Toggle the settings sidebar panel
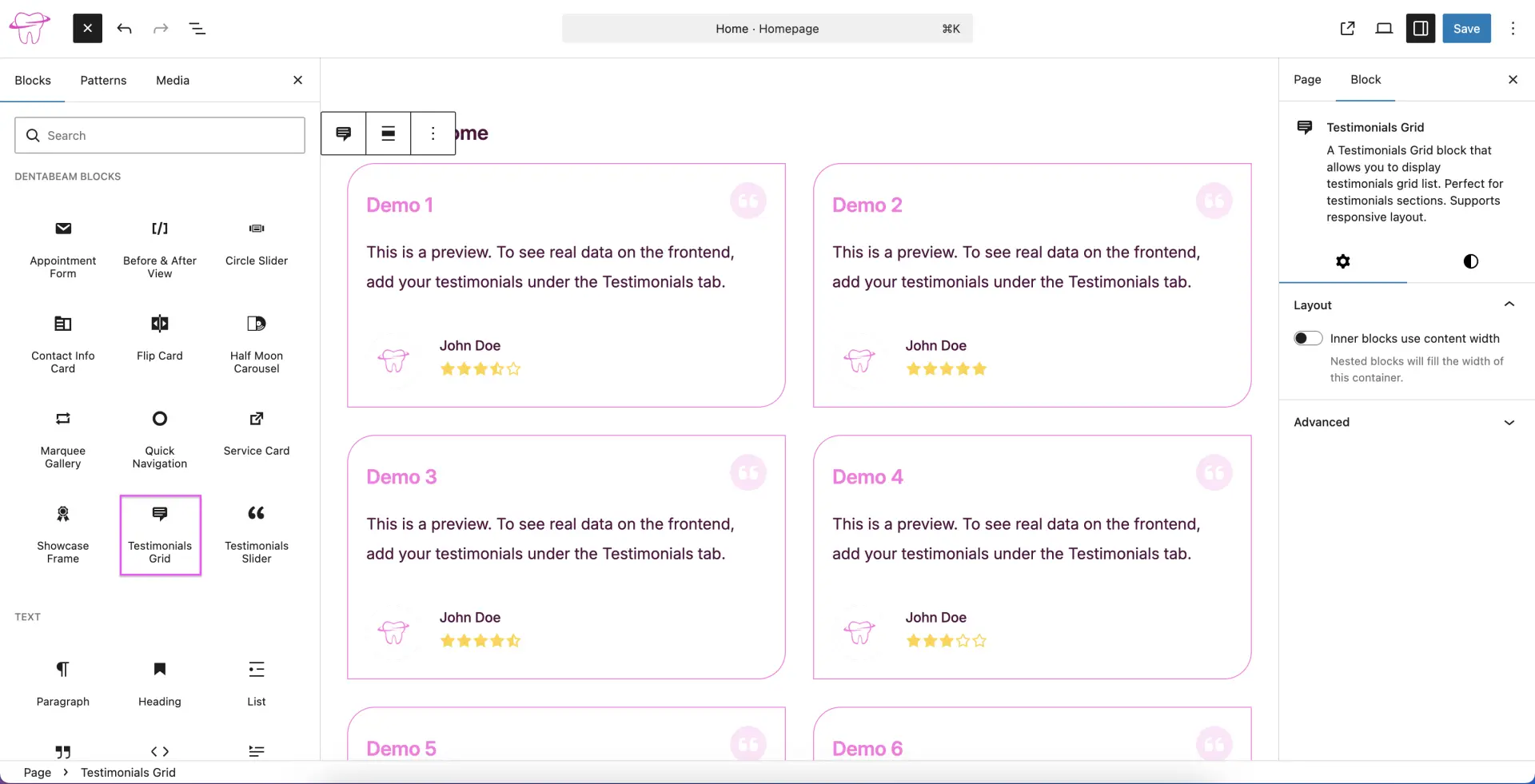 tap(1421, 29)
